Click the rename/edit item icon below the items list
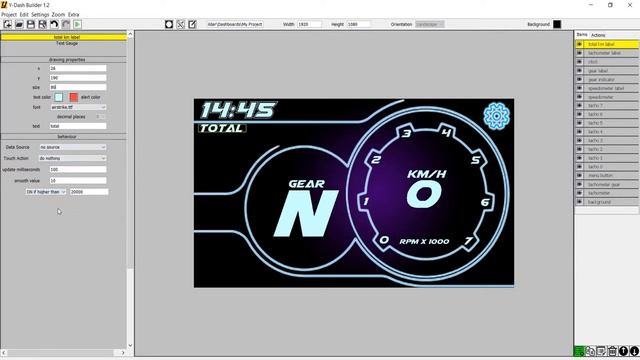Image resolution: width=640 pixels, height=360 pixels. pyautogui.click(x=601, y=351)
